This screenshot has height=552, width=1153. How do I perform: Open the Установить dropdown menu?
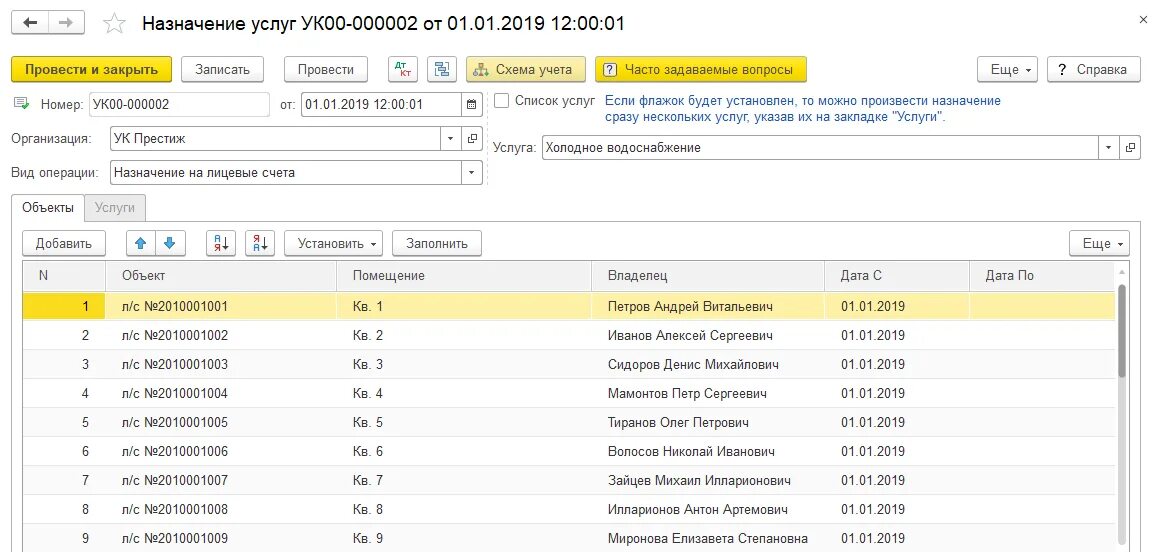pos(333,243)
